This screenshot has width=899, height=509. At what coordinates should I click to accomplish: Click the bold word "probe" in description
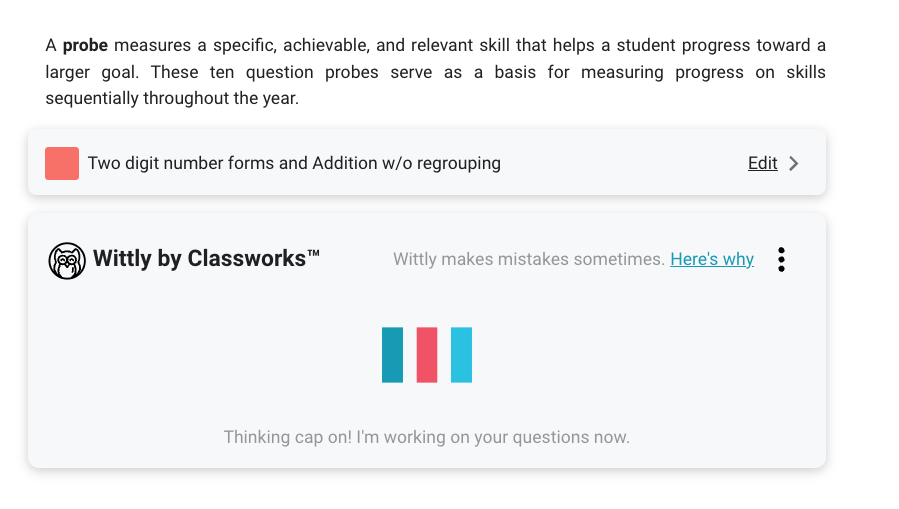coord(85,45)
